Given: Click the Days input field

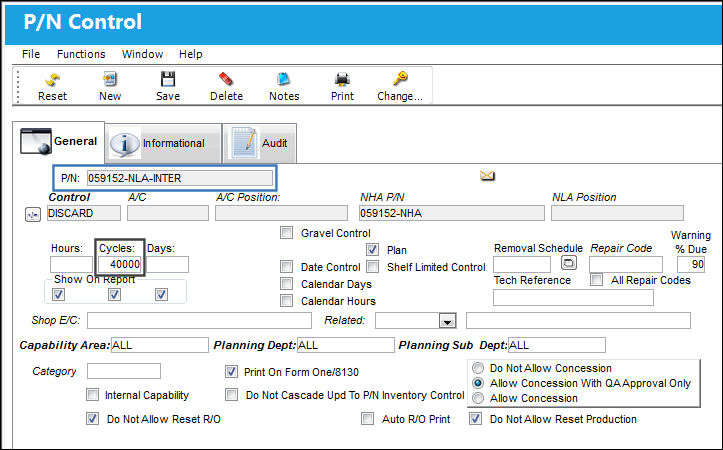Looking at the screenshot, I should coord(167,264).
